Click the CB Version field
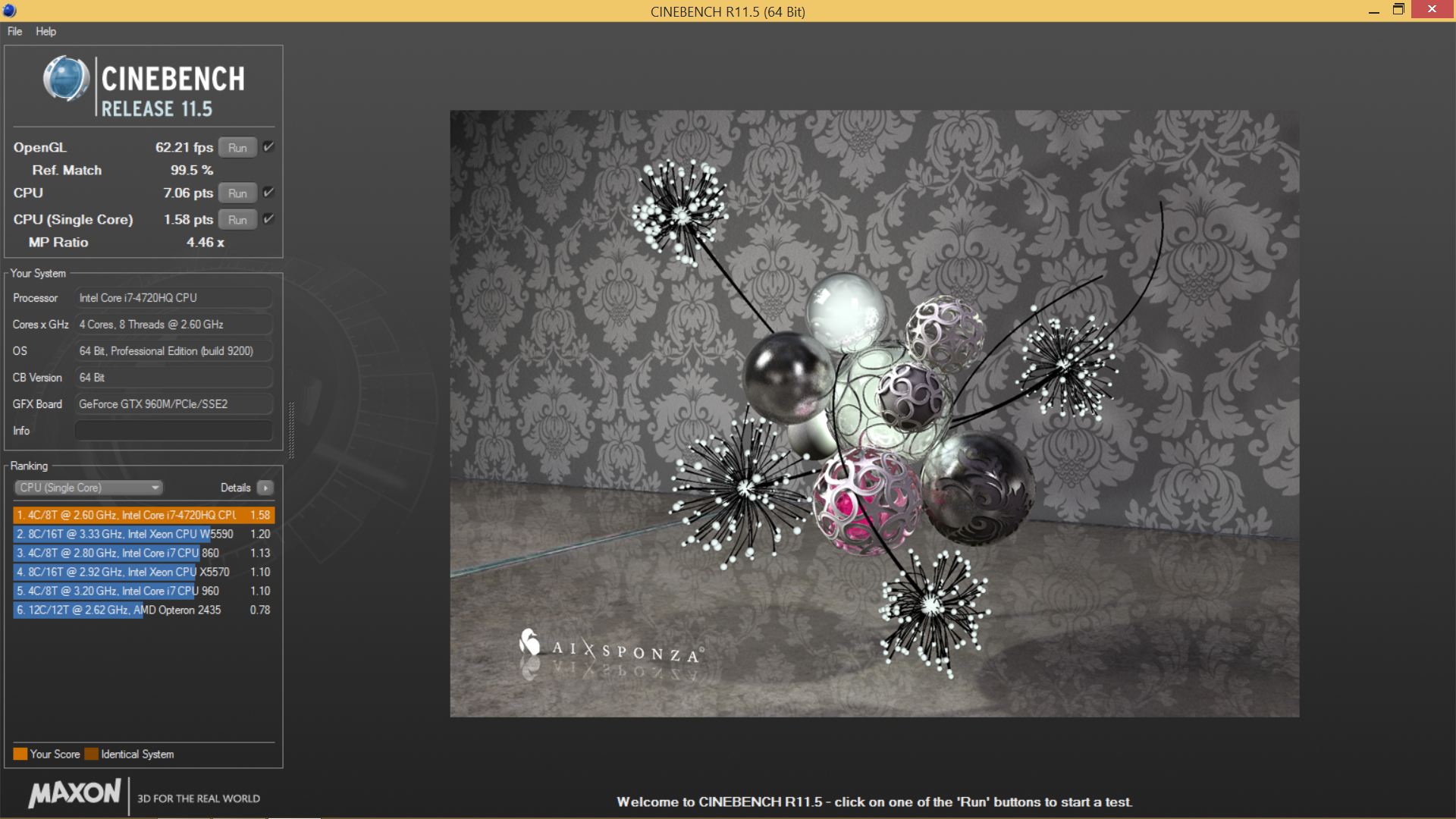The image size is (1456, 819). [x=174, y=378]
